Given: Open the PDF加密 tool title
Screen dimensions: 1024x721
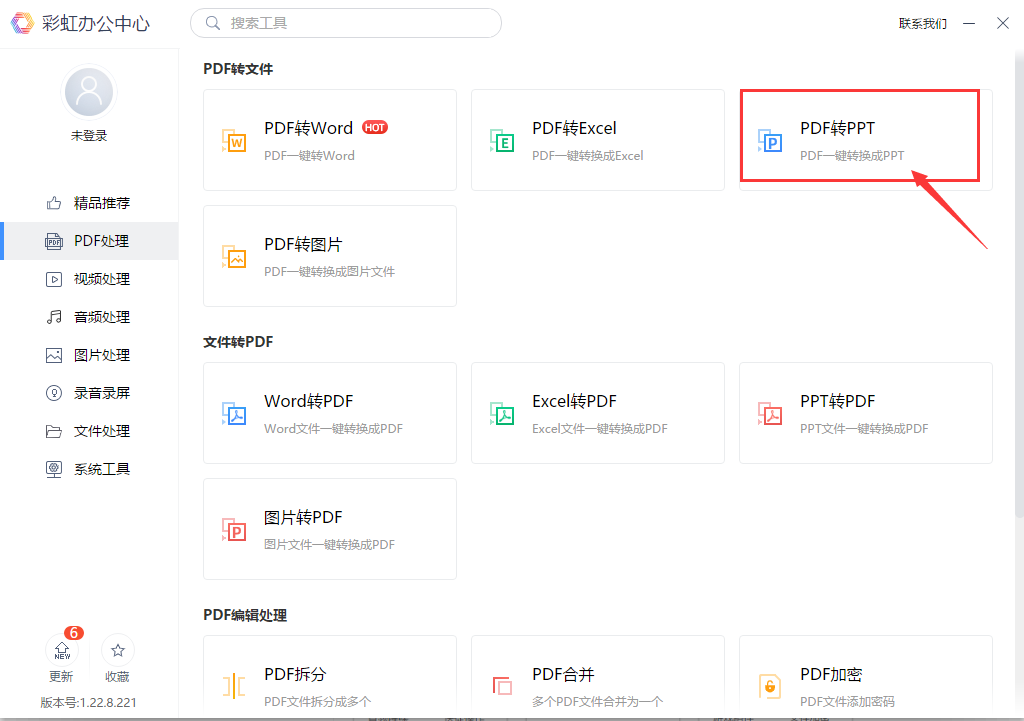Looking at the screenshot, I should click(x=831, y=674).
